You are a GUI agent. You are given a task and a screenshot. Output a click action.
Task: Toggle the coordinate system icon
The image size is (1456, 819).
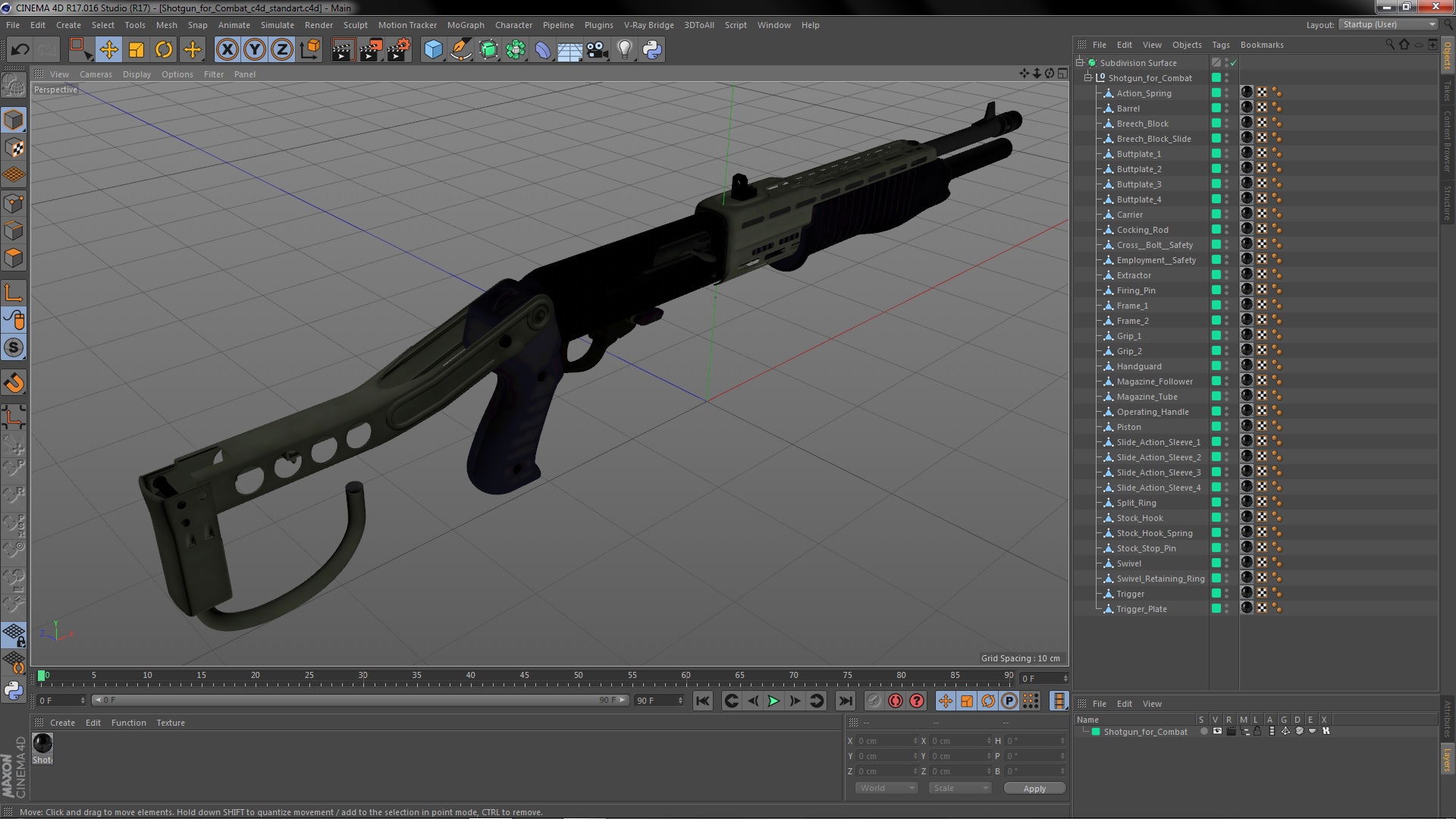(310, 50)
